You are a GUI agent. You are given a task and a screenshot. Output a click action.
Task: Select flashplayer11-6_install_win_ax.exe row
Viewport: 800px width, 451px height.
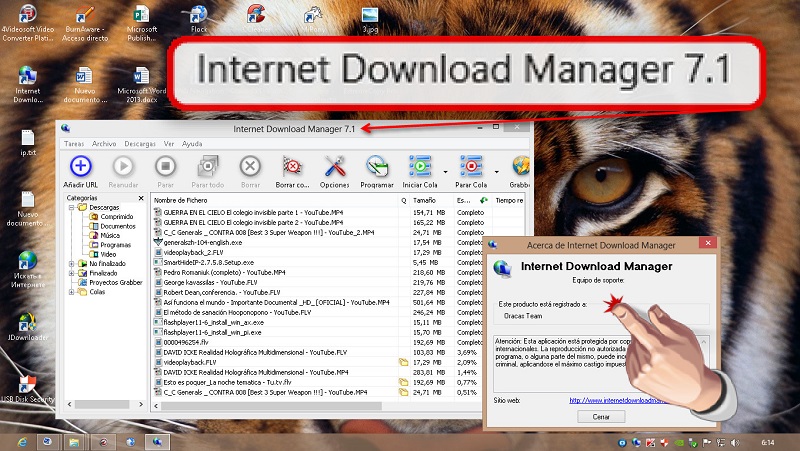coord(213,322)
